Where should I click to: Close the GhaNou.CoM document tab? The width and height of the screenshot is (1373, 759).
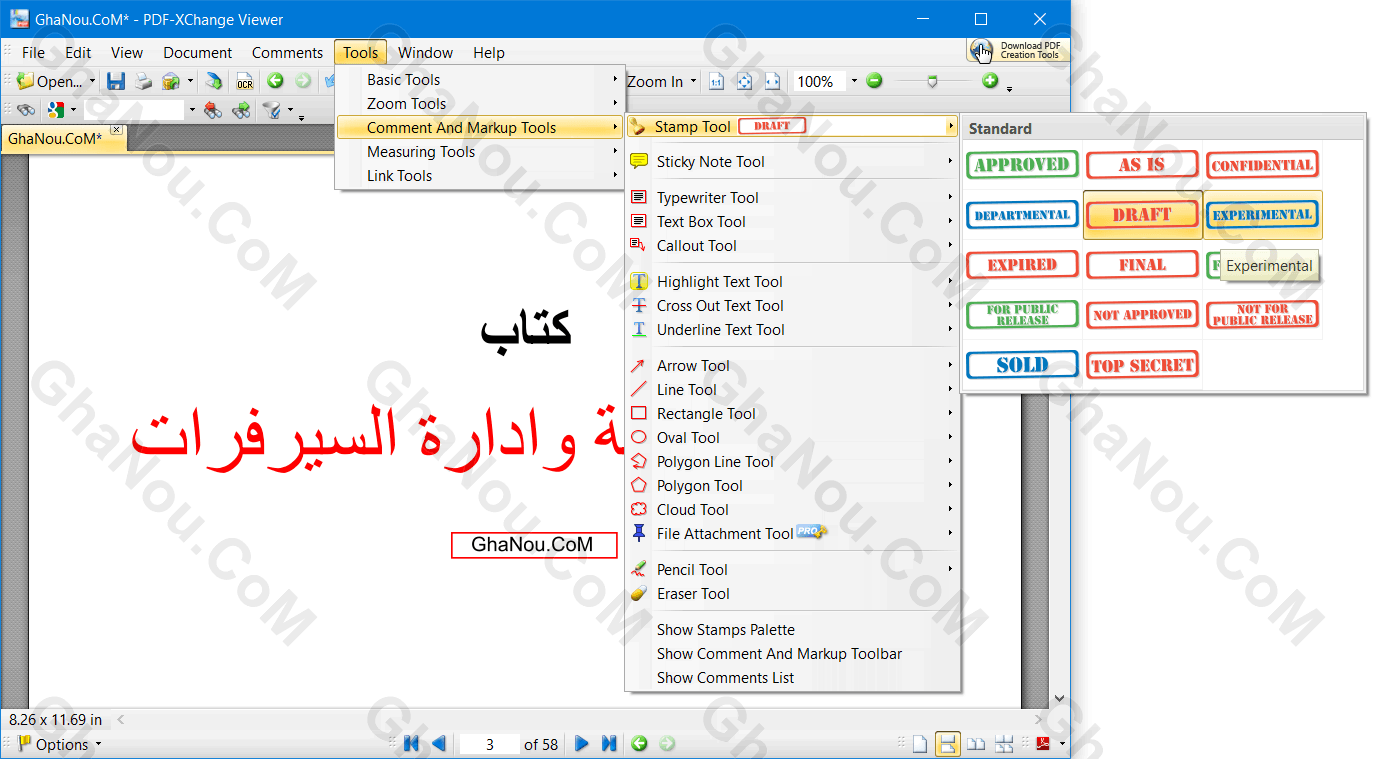(116, 130)
